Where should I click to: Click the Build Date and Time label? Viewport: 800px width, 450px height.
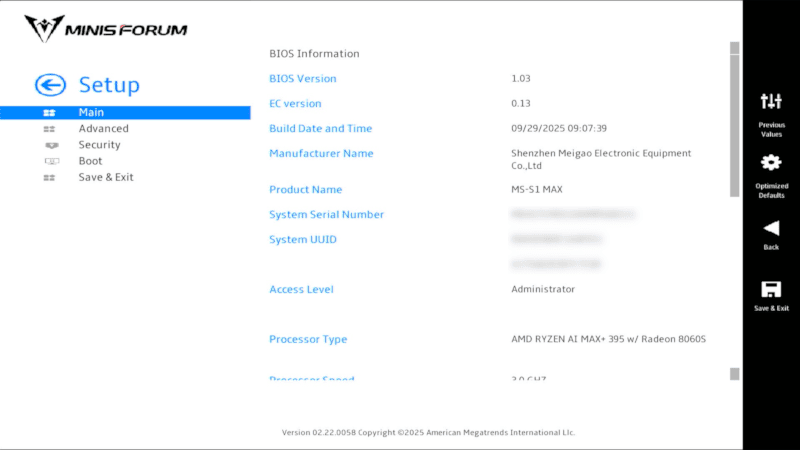coord(320,129)
